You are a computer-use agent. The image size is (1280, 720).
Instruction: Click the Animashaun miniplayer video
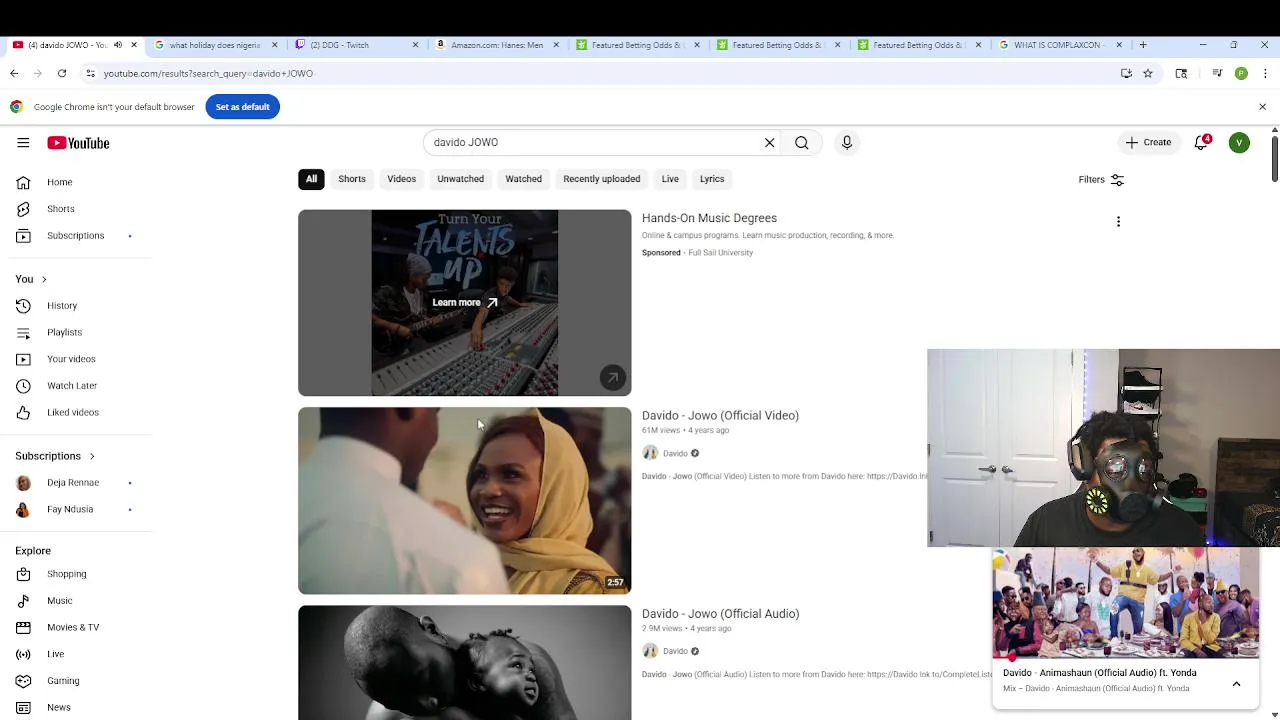[x=1126, y=603]
